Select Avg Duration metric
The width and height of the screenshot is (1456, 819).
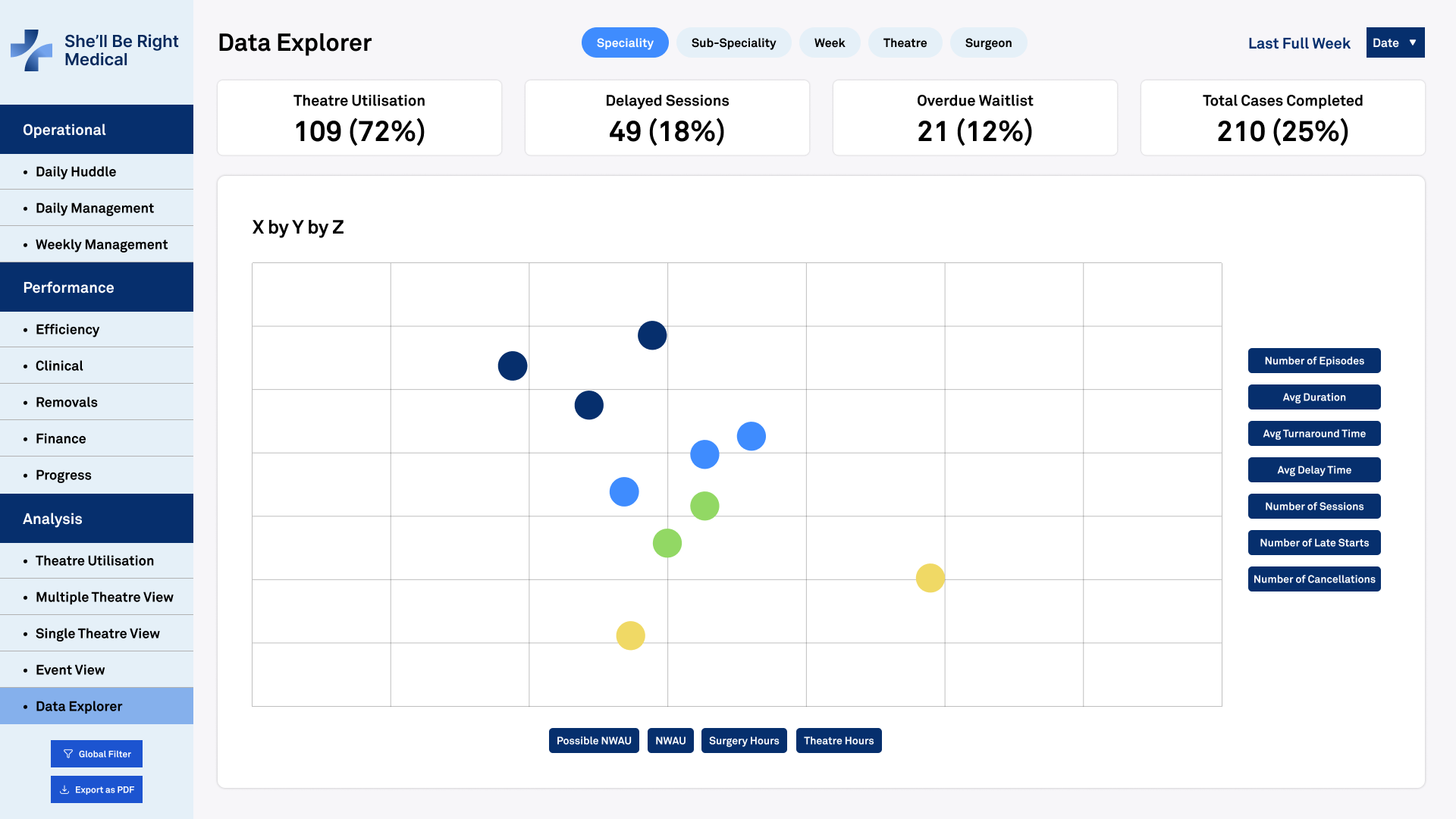pos(1314,397)
